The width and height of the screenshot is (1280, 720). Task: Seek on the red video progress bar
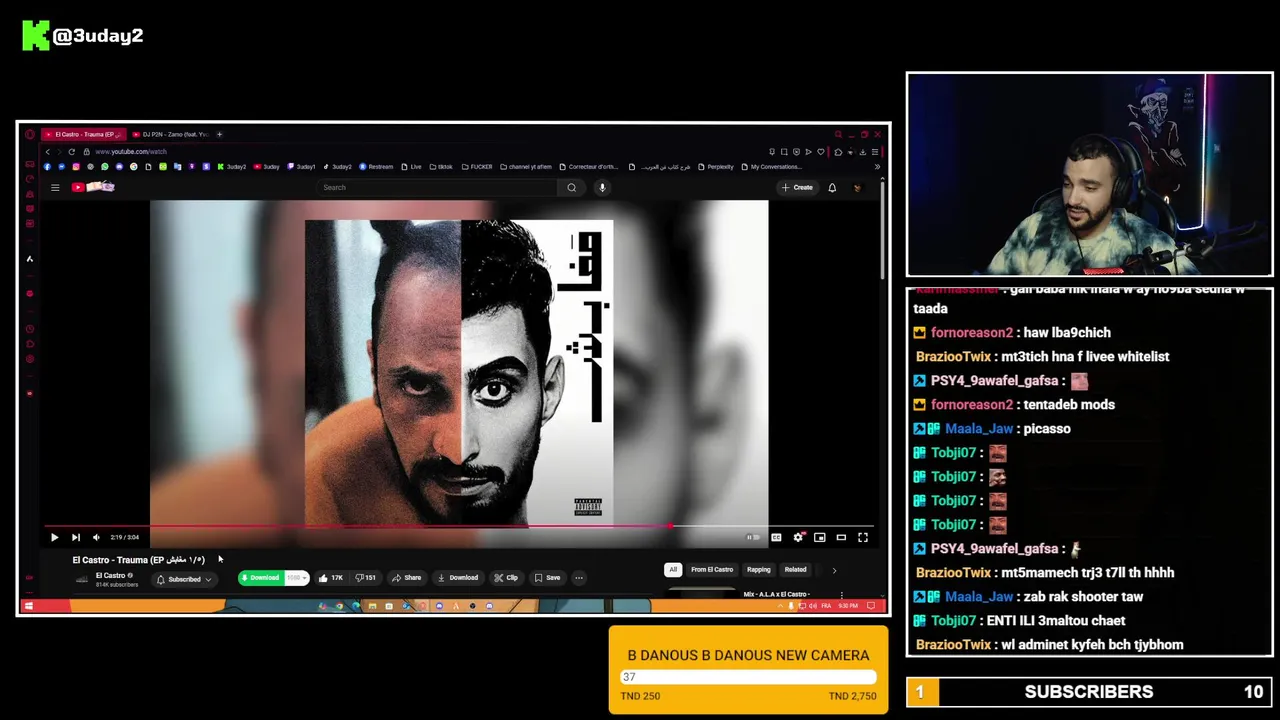(459, 525)
